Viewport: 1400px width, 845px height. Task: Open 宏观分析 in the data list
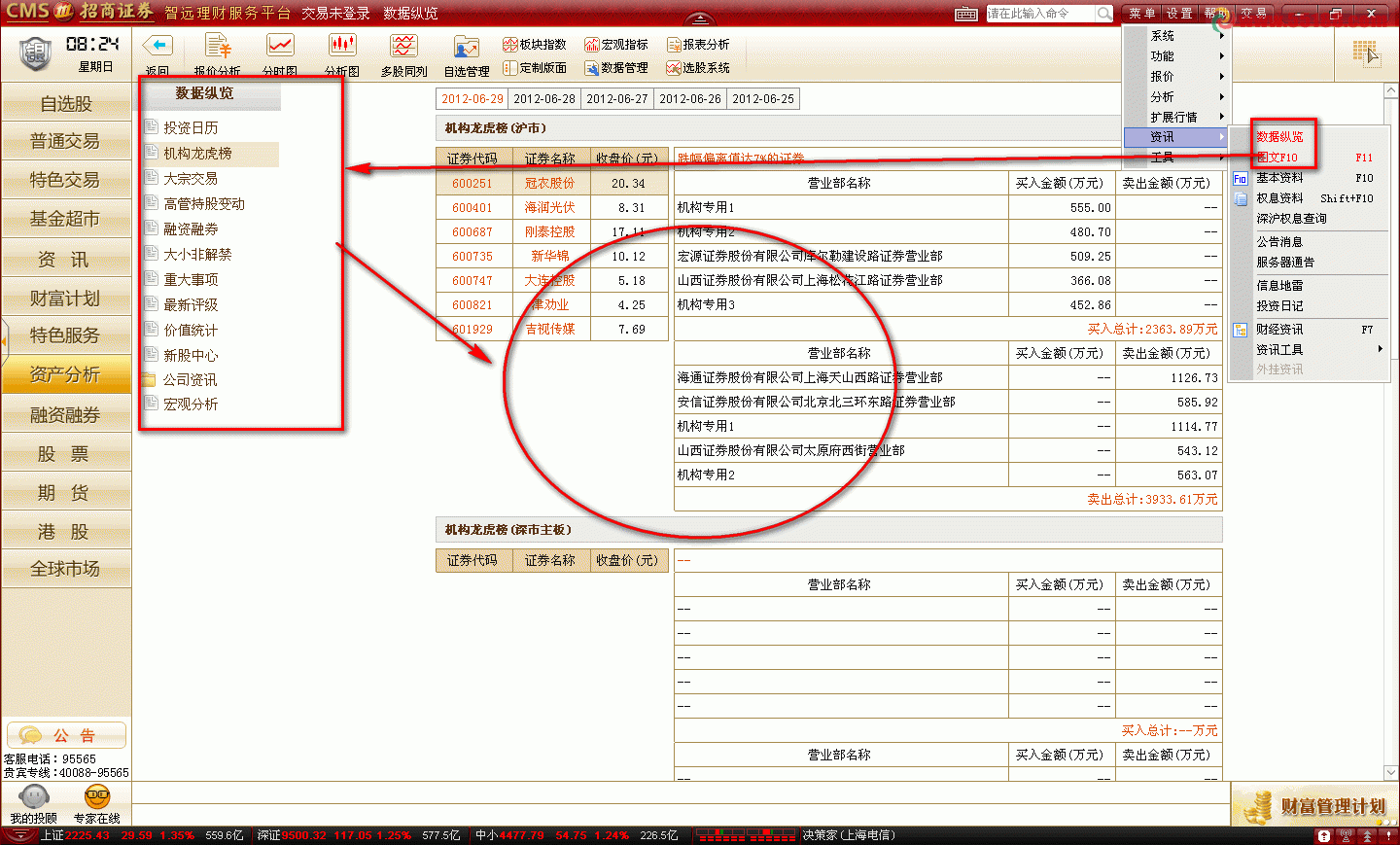click(x=191, y=405)
